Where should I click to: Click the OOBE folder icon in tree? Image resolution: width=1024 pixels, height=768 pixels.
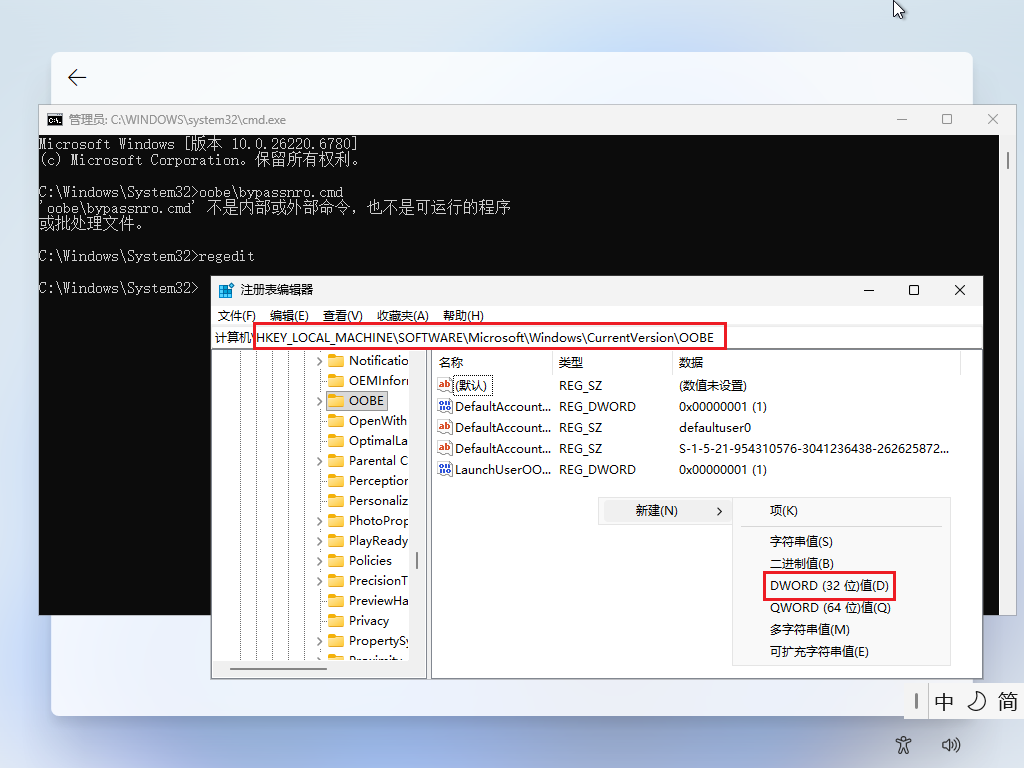pyautogui.click(x=336, y=400)
